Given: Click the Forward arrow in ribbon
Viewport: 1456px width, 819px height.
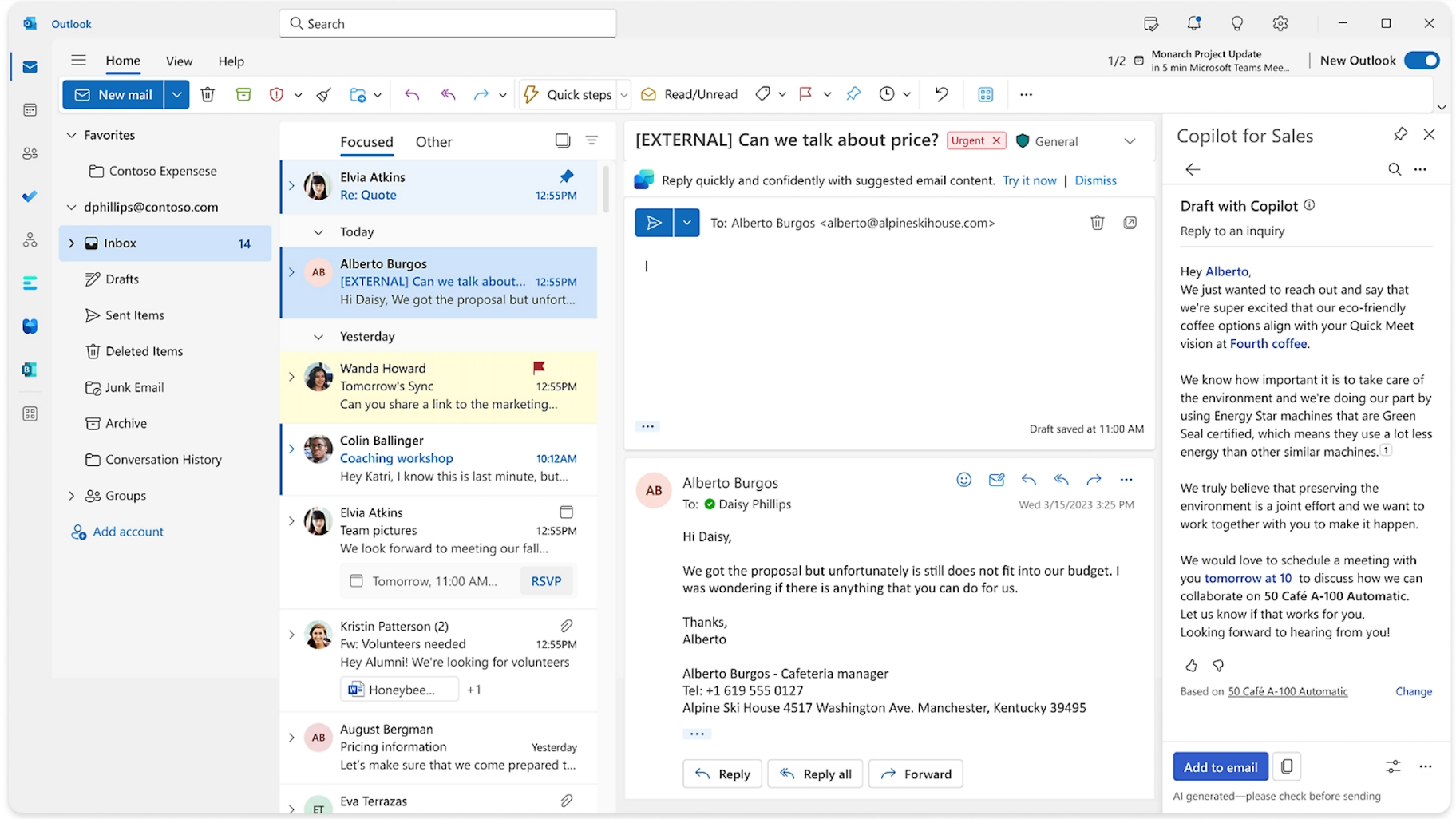Looking at the screenshot, I should click(x=481, y=94).
